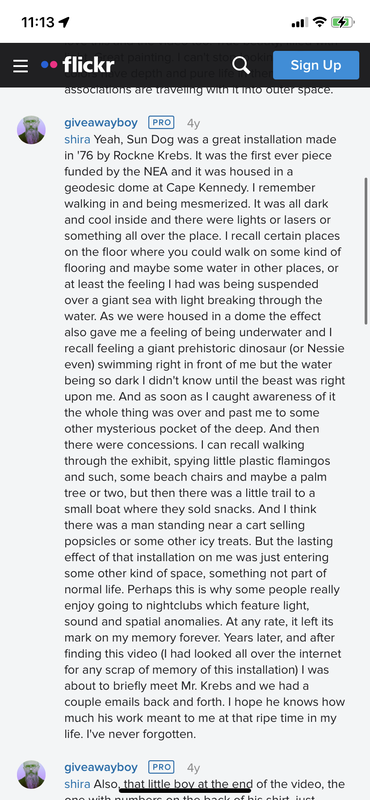
Task: Tap the battery charging status icon
Action: [342, 22]
